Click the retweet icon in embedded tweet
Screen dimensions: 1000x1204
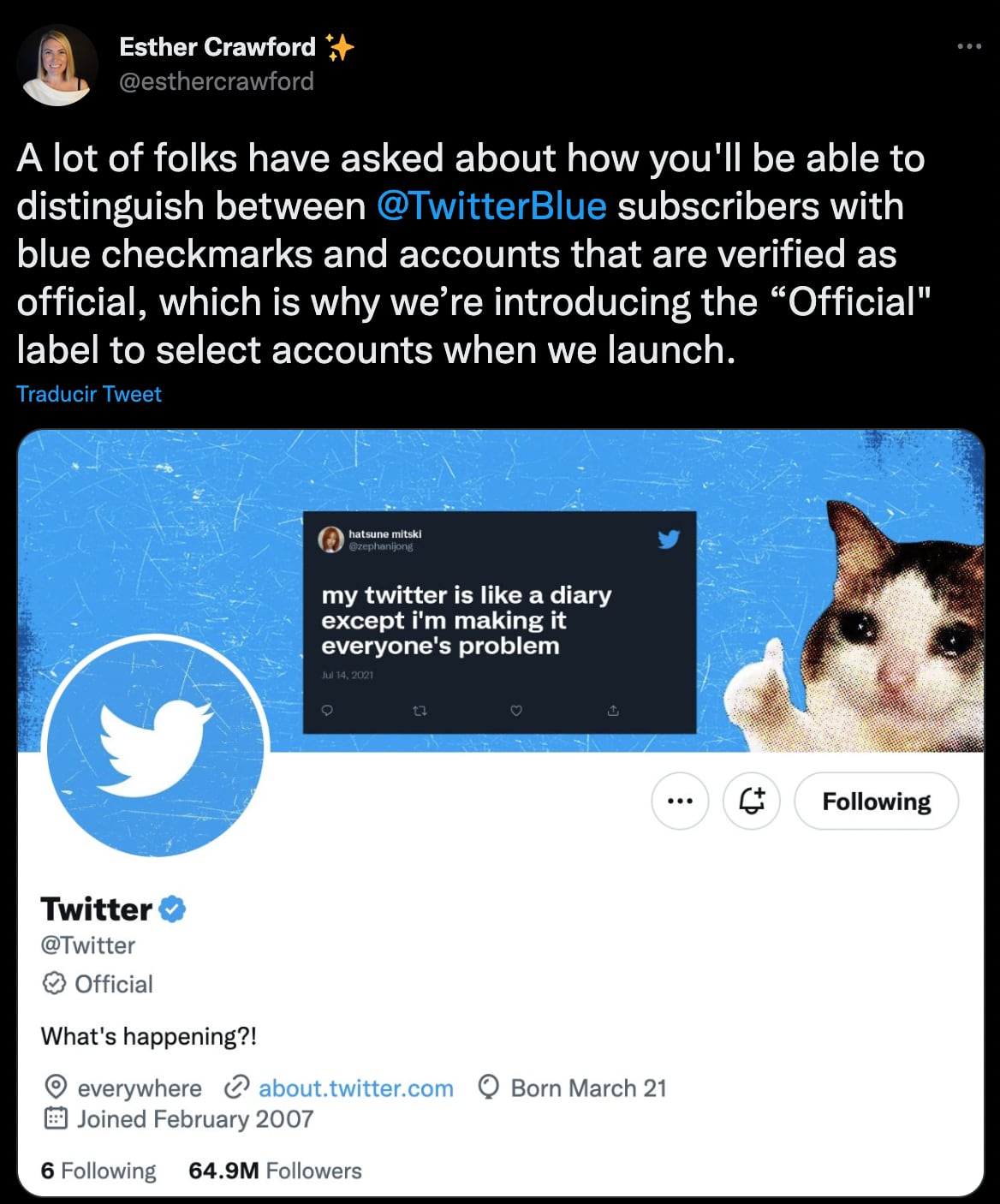(x=420, y=710)
